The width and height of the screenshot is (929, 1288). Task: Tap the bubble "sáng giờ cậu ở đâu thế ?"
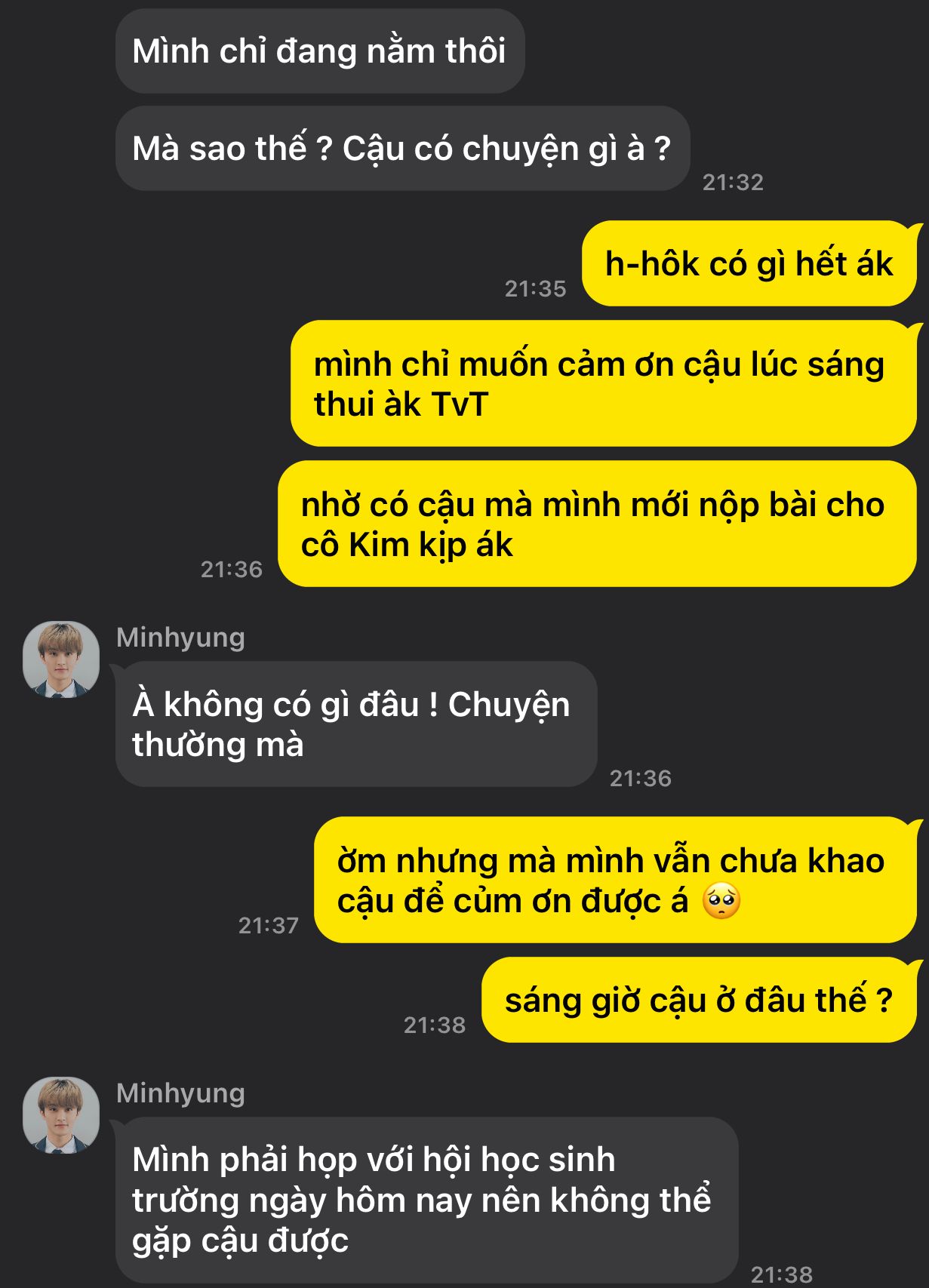(x=700, y=1000)
